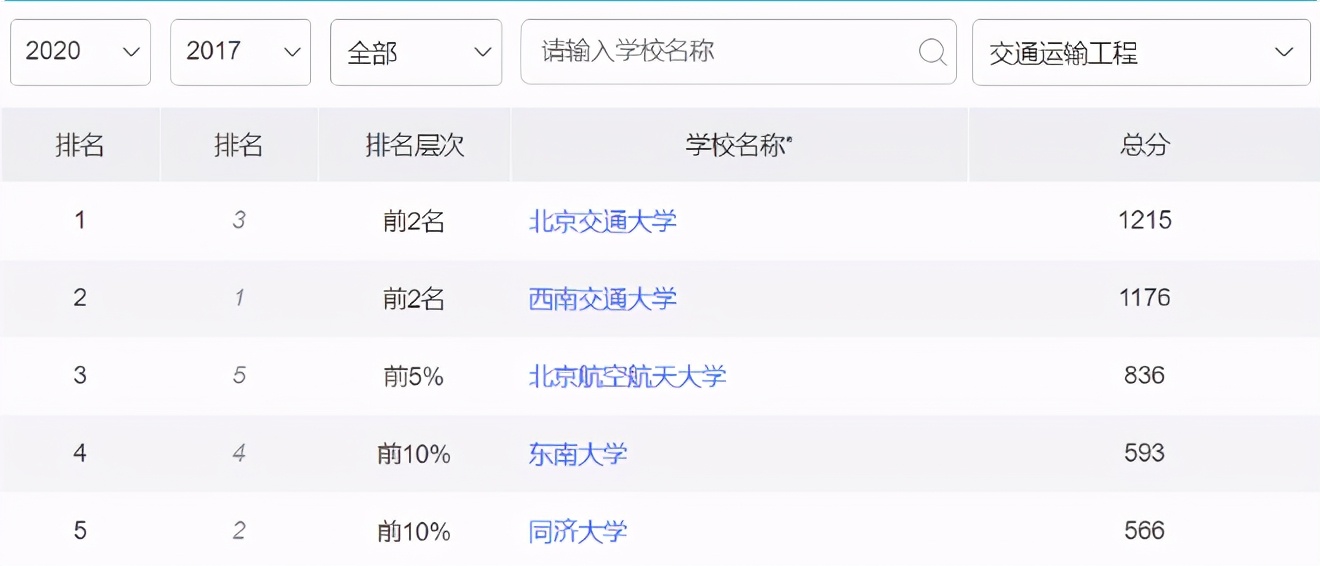
Task: Select the score 566 cell
Action: pos(1144,530)
